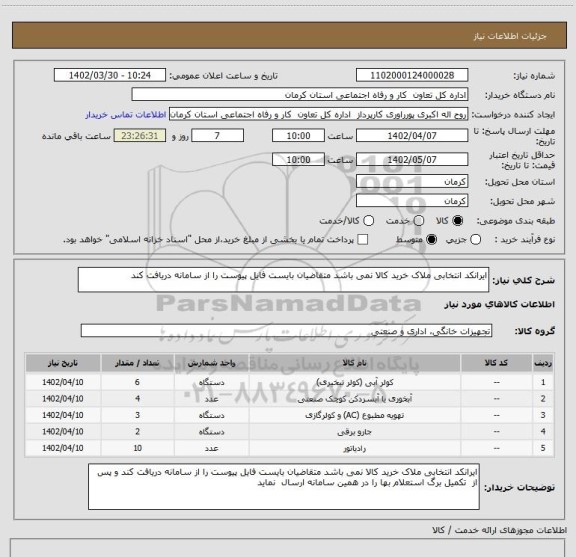
Task: Click the announcement date field 1402/03/30 - 10:24
Action: click(110, 75)
